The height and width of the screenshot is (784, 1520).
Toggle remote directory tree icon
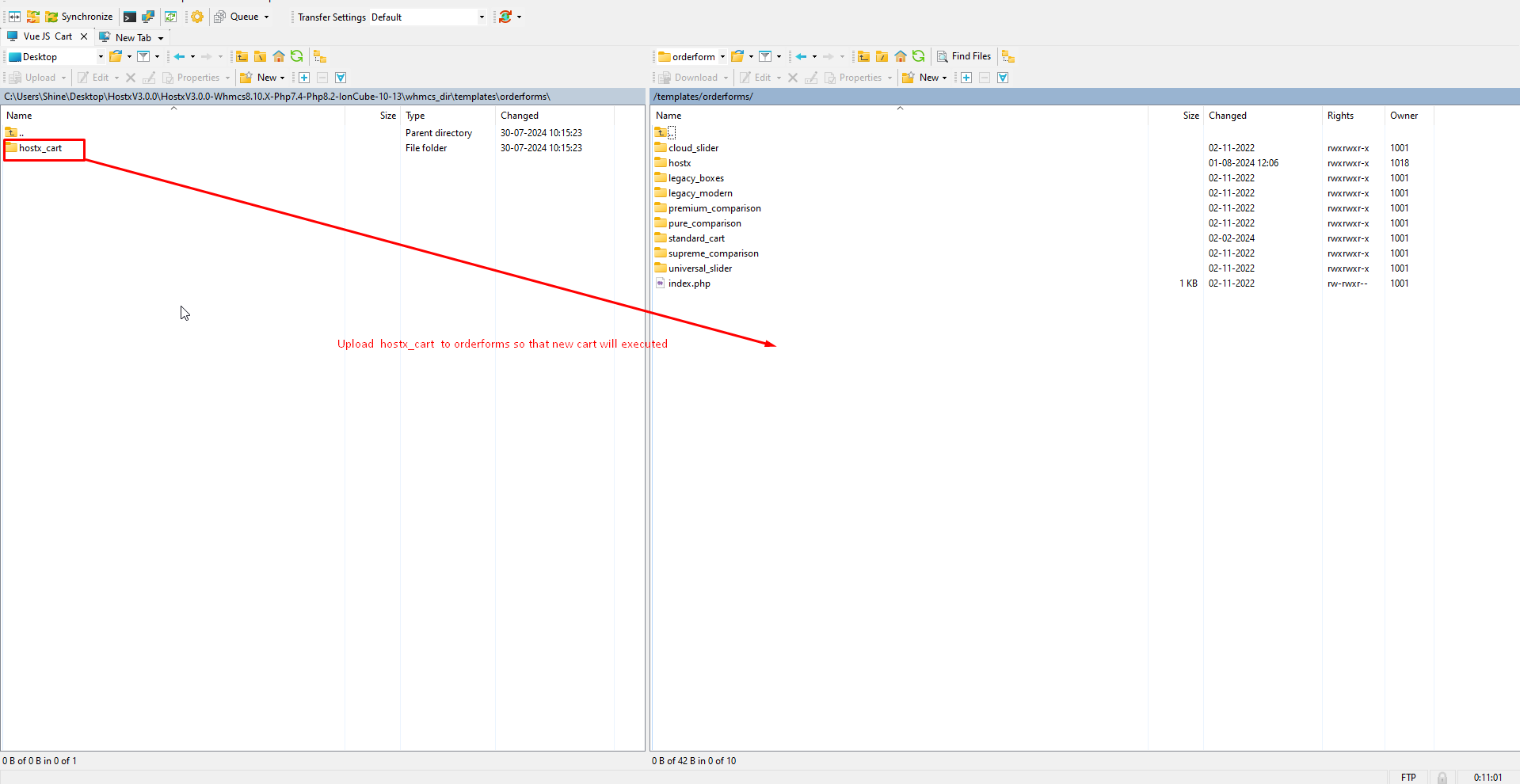1008,56
